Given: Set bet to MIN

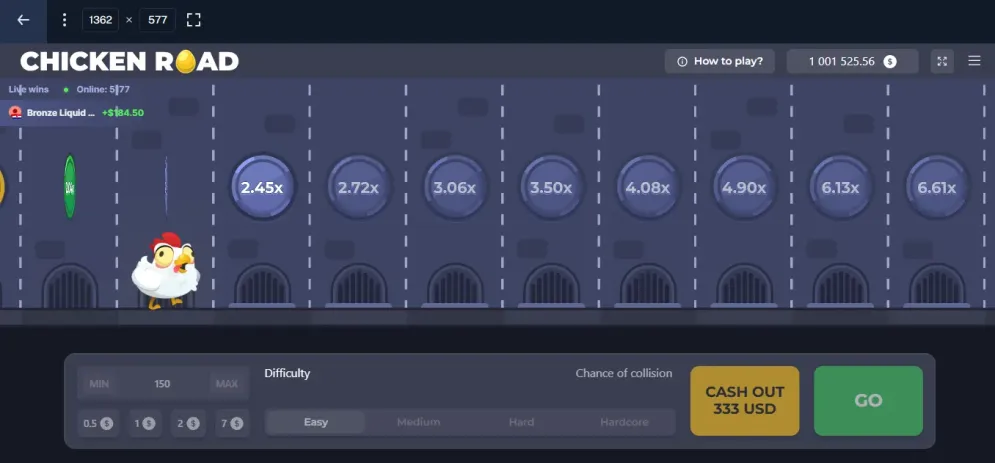Looking at the screenshot, I should [x=99, y=384].
